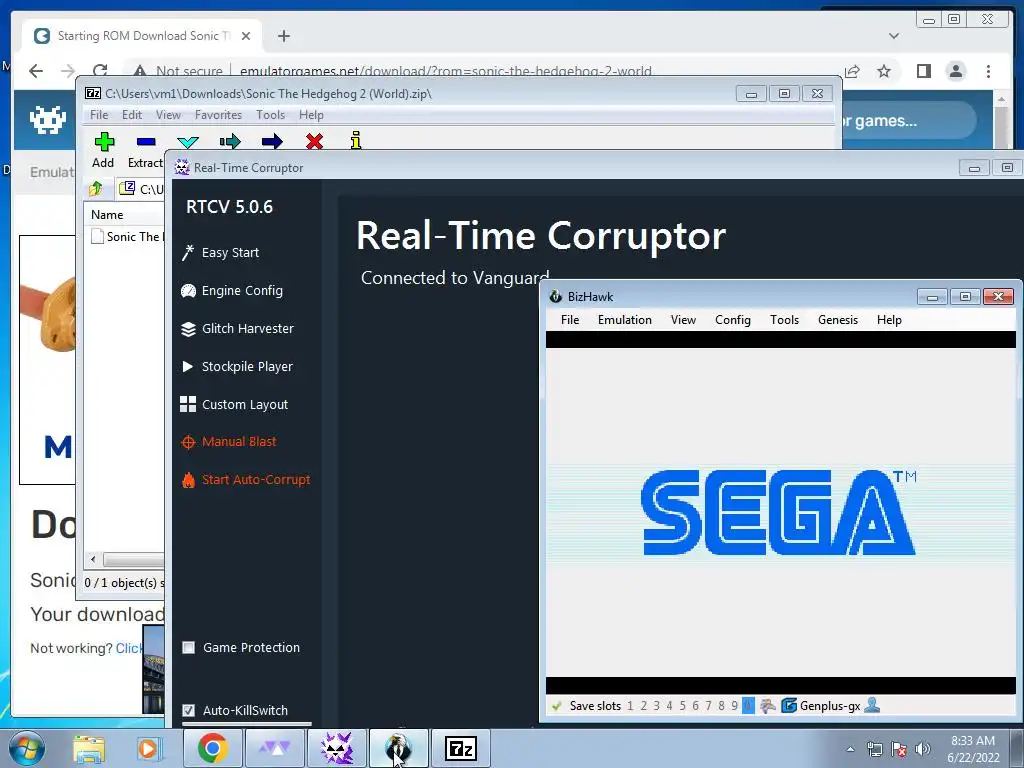Uncheck the Auto-KillSwitch checkbox

click(189, 711)
